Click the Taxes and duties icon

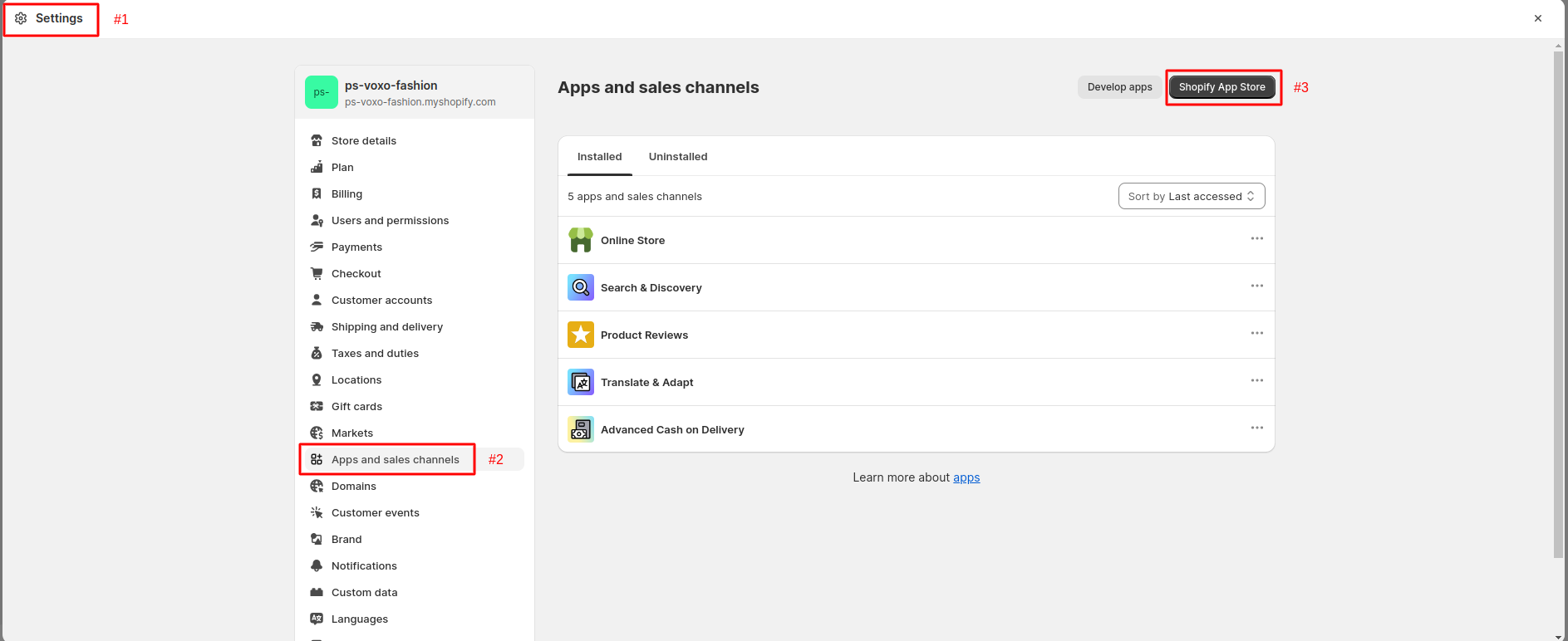tap(317, 353)
